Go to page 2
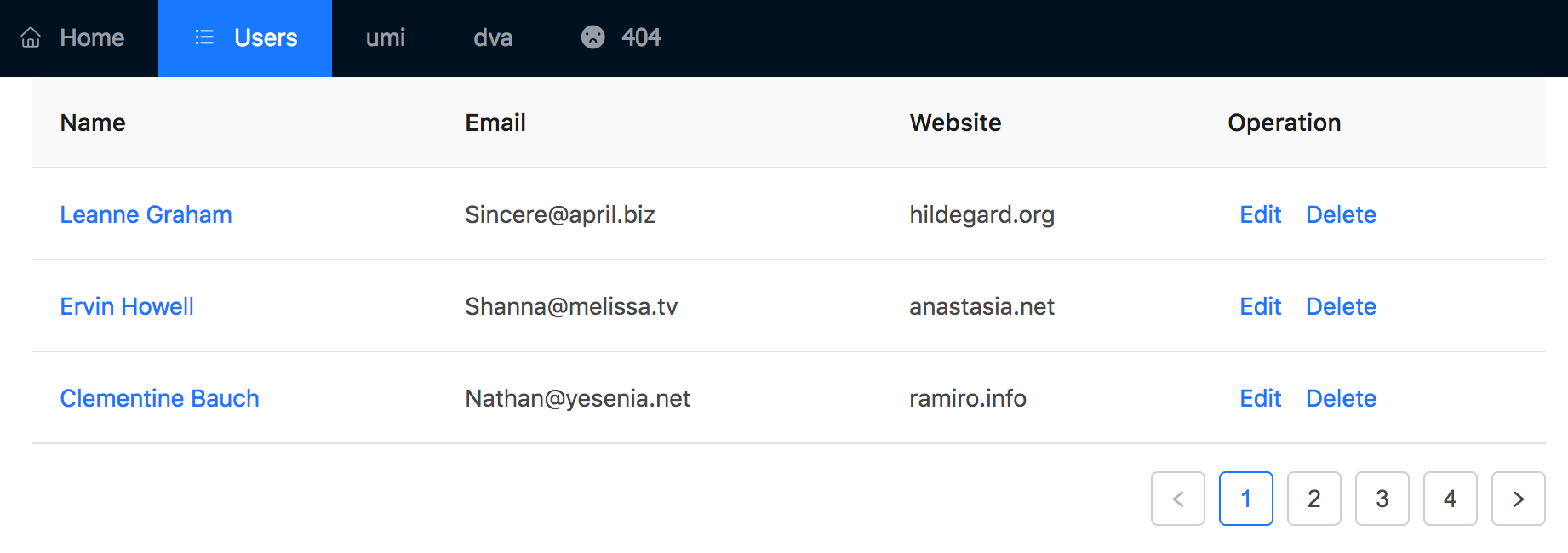 [x=1313, y=499]
